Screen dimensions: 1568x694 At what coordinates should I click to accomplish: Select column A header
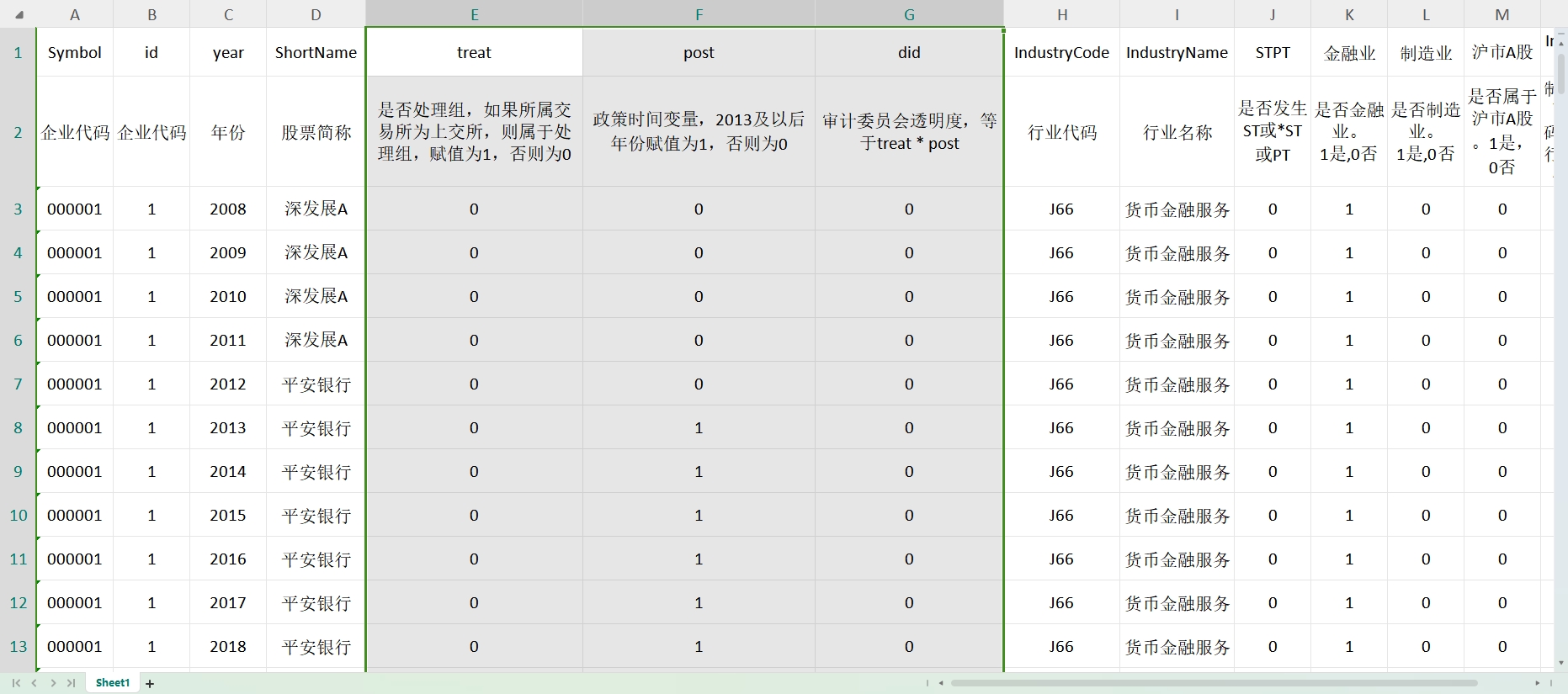click(x=75, y=14)
